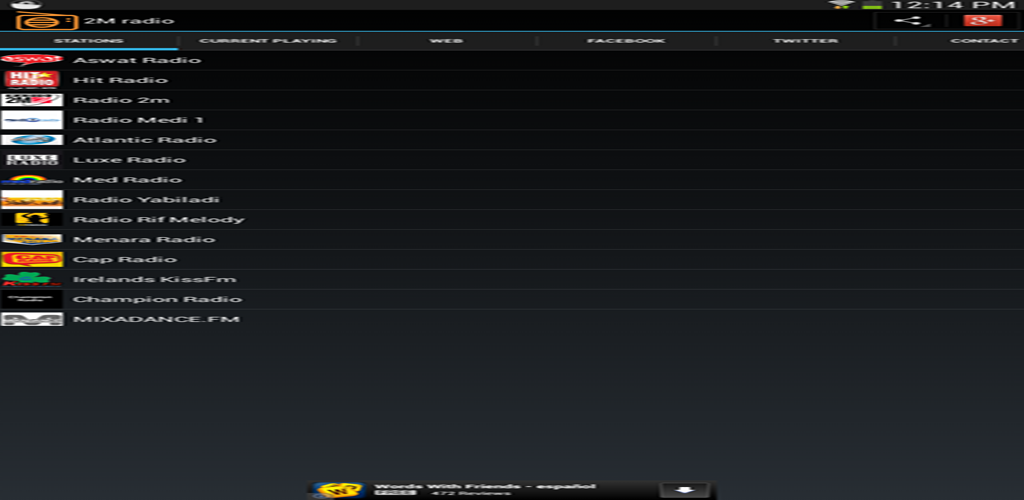Select the Champion Radio station name

click(x=157, y=299)
